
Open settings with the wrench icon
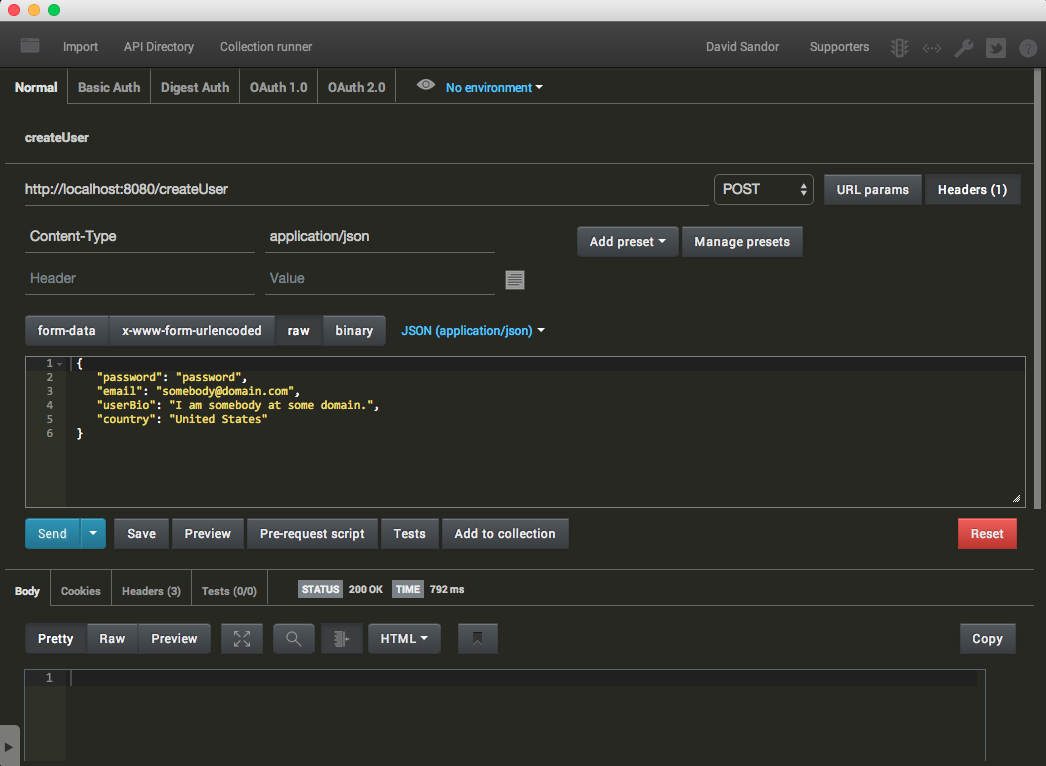[963, 48]
